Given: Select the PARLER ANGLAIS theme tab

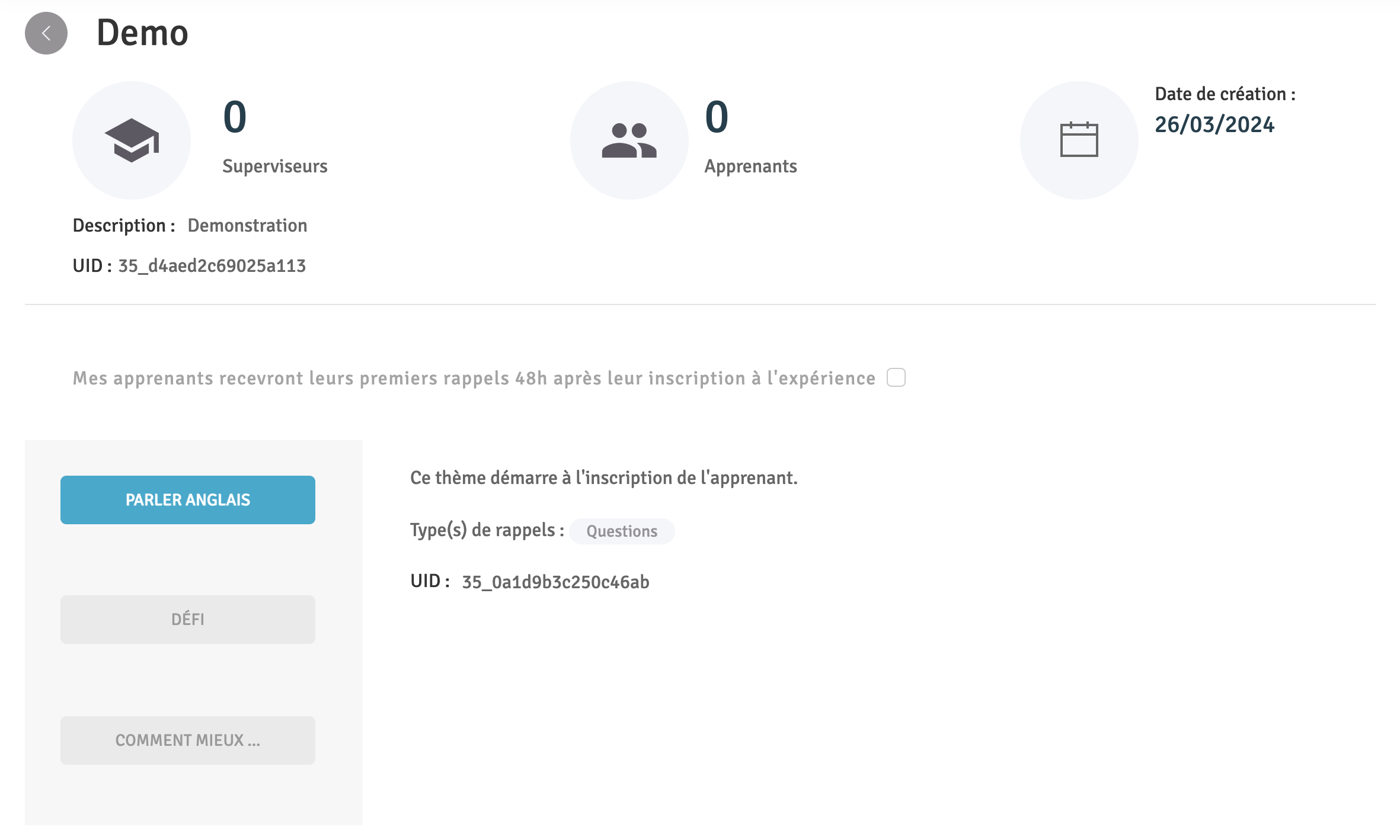Looking at the screenshot, I should 187,500.
